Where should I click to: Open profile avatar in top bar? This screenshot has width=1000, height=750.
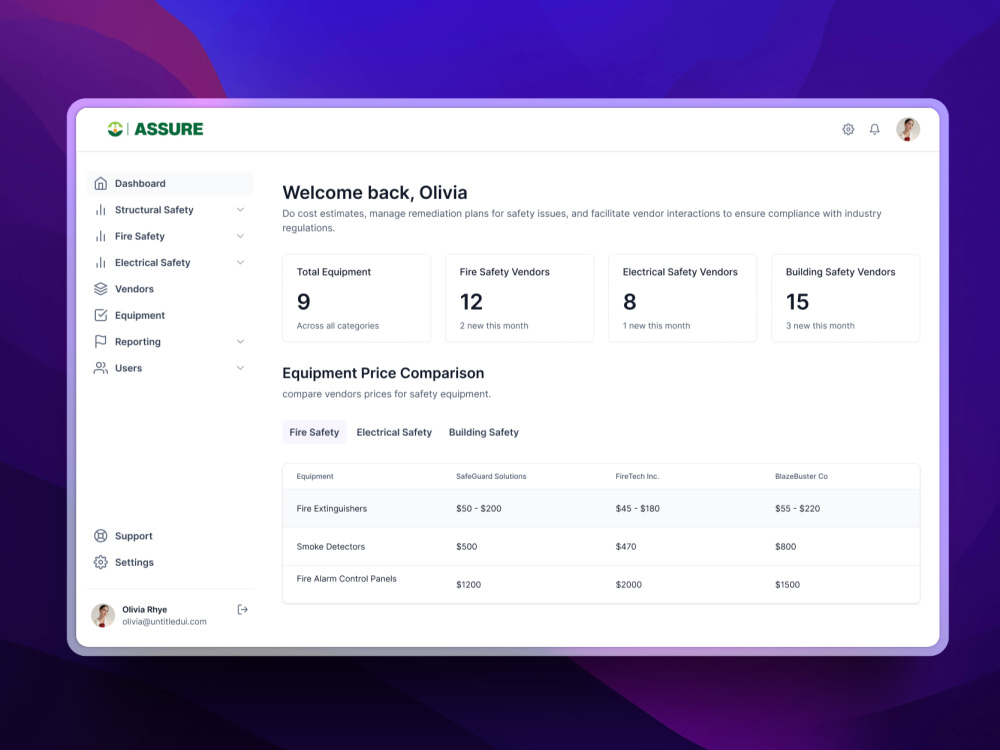point(908,129)
